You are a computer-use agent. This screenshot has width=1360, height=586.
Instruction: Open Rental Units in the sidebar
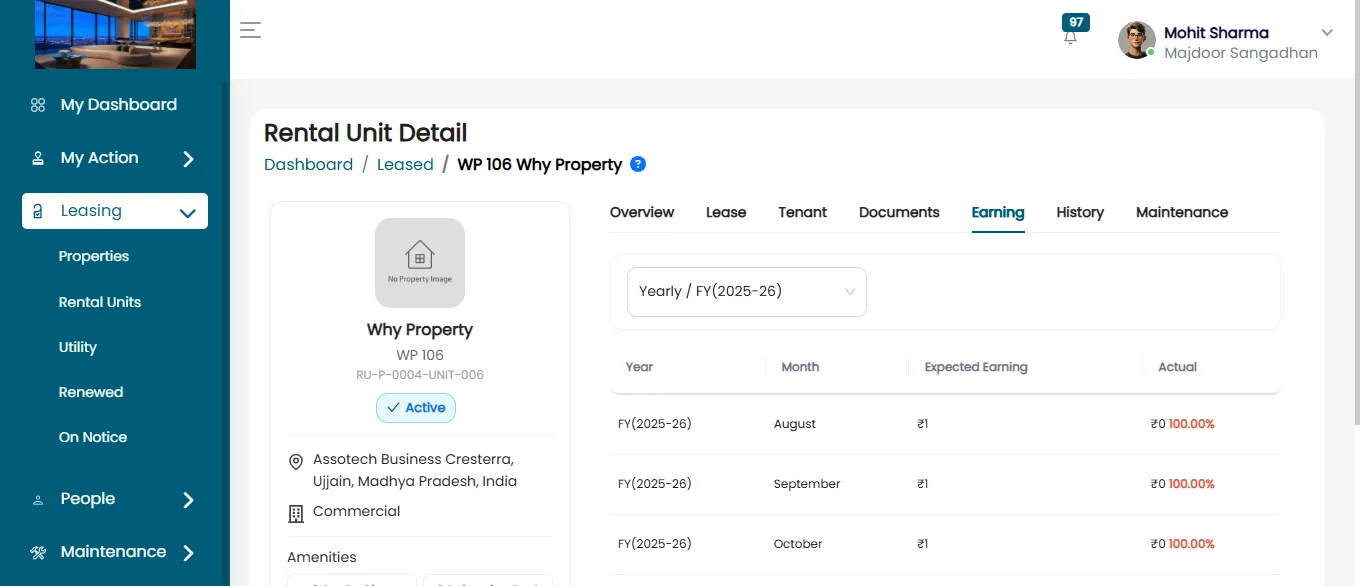point(100,302)
